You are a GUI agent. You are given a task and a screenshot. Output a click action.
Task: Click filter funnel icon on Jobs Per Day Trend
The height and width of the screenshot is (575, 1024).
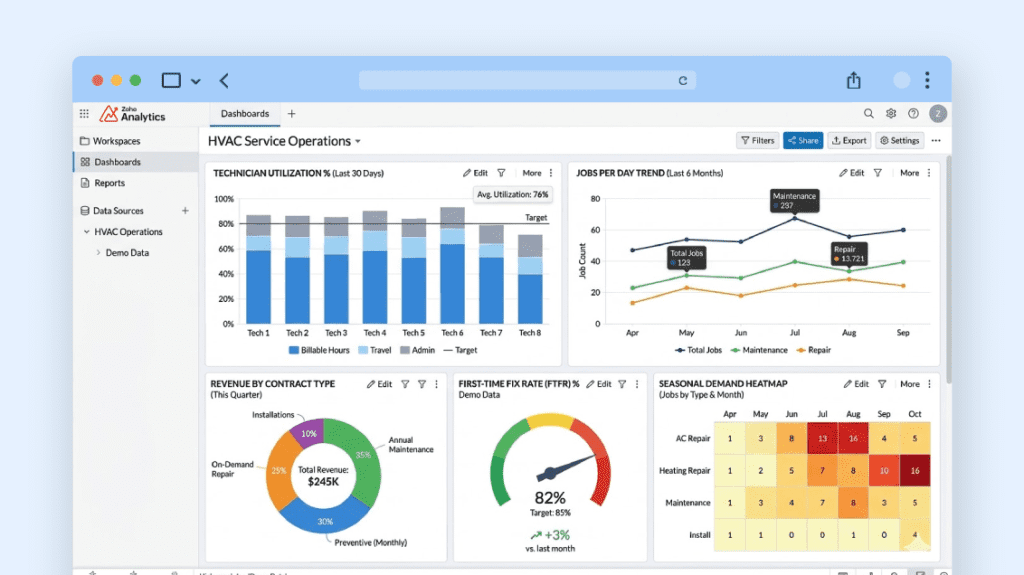(x=877, y=173)
